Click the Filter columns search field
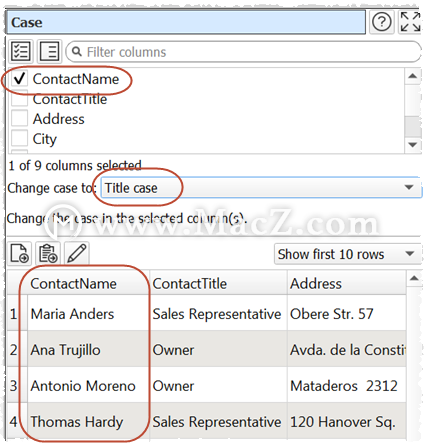Image resolution: width=425 pixels, height=446 pixels. click(244, 52)
